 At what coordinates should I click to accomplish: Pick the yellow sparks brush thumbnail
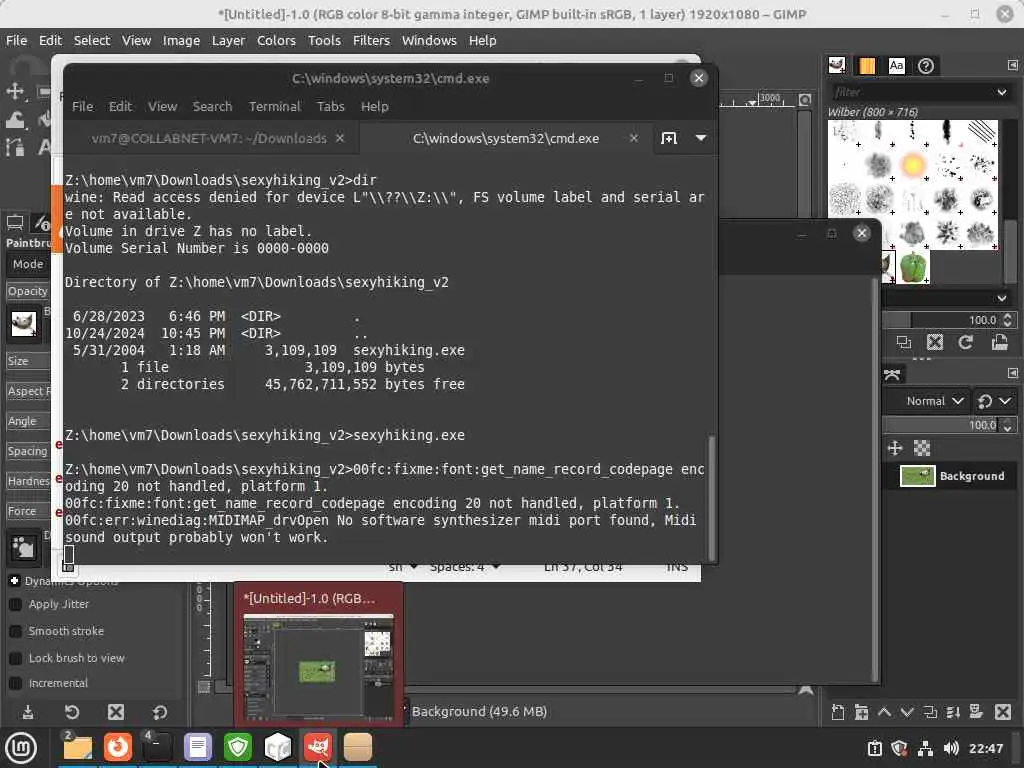pos(914,165)
